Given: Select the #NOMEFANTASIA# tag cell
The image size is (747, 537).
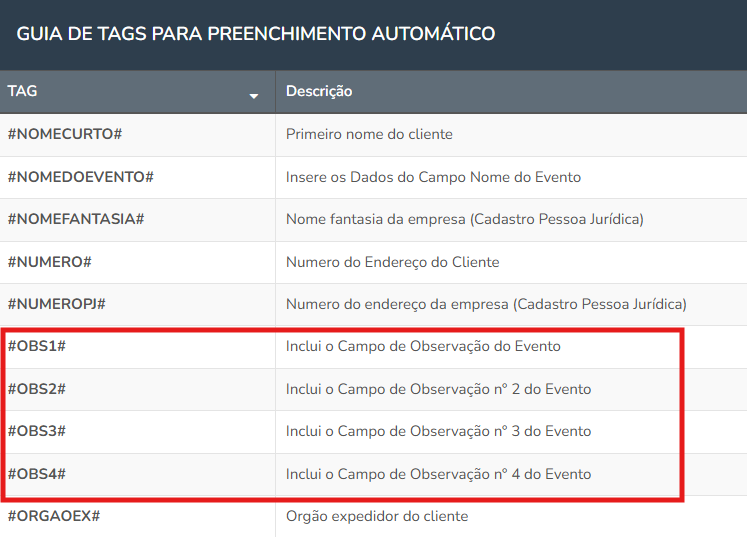Looking at the screenshot, I should tap(138, 220).
